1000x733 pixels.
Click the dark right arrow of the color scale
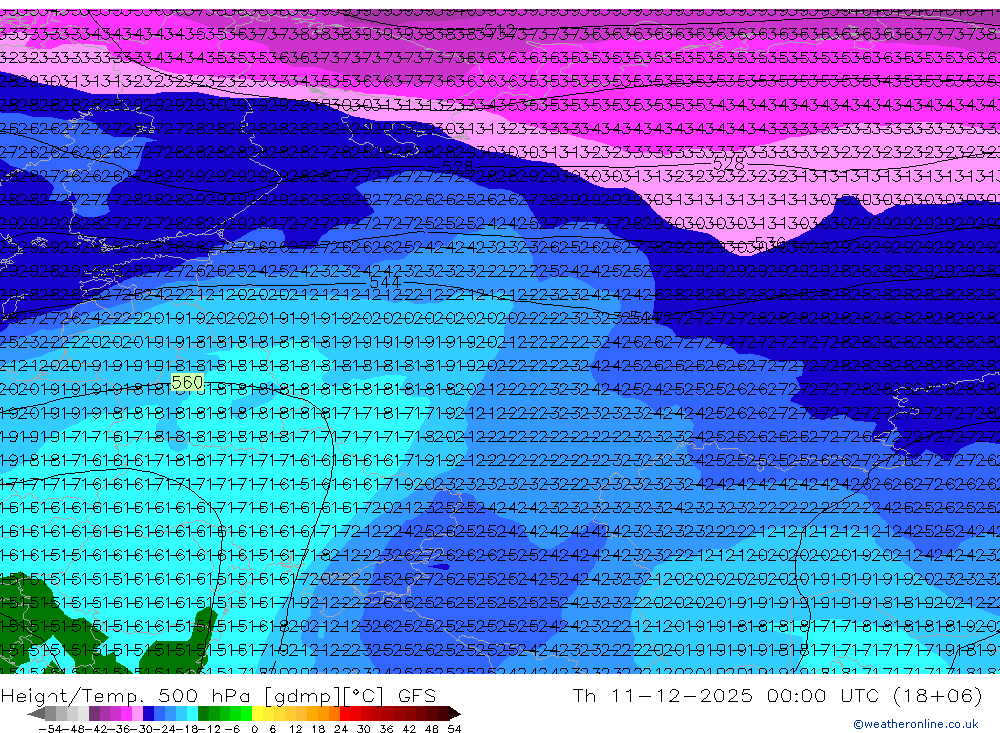[455, 714]
